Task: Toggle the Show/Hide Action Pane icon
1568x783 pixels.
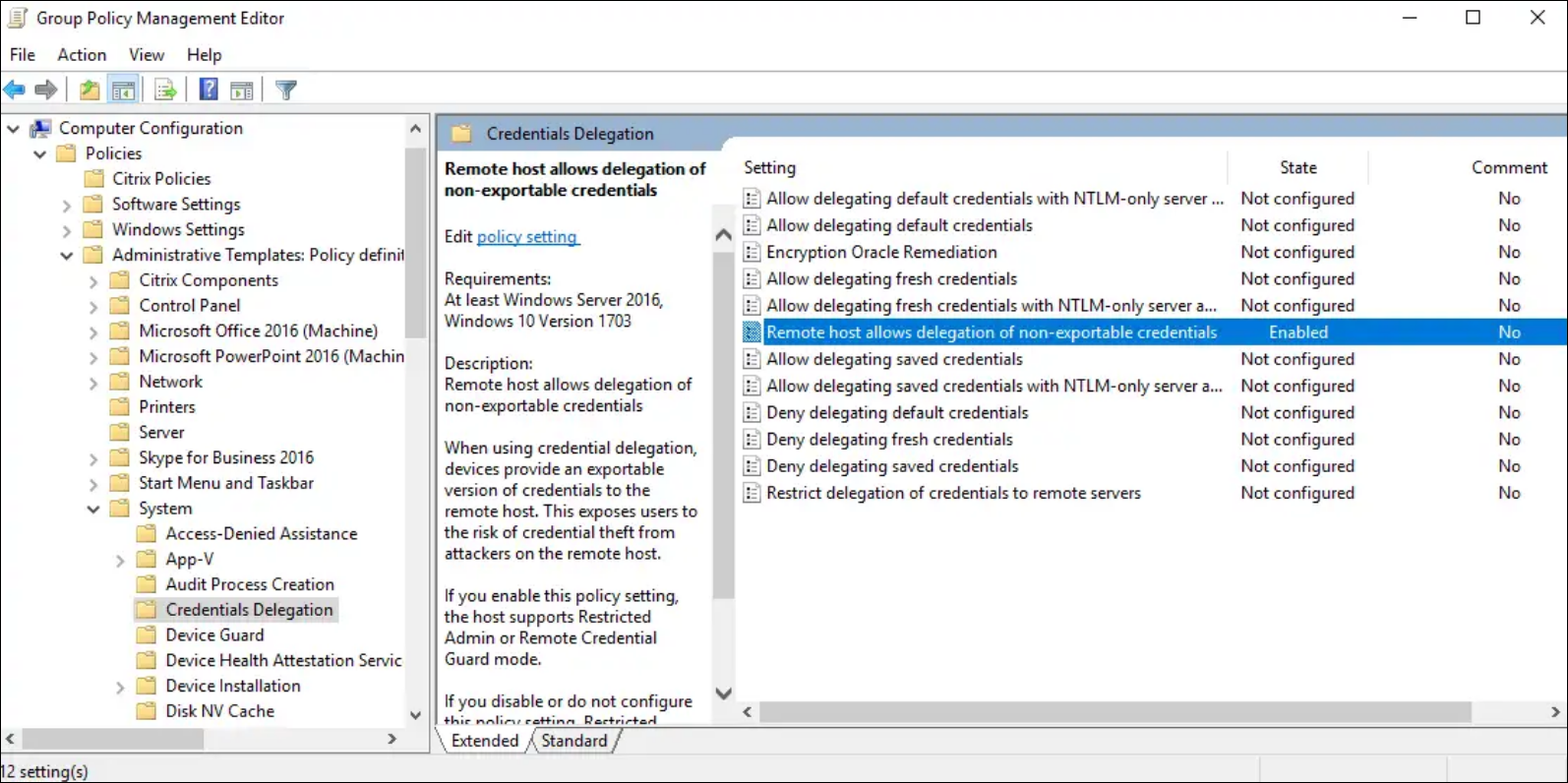Action: point(242,90)
